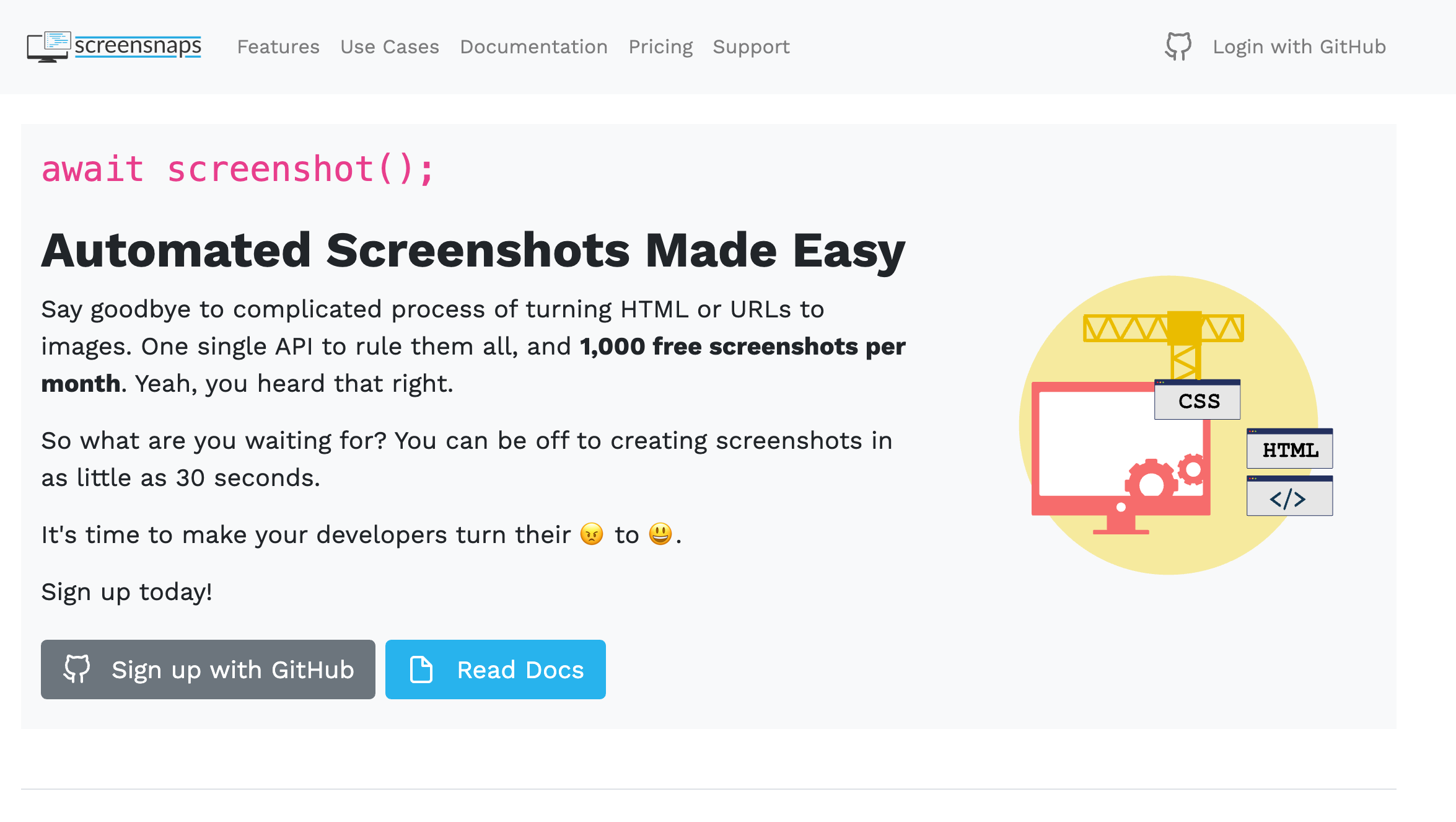The width and height of the screenshot is (1456, 822).
Task: Click Login with GitHub
Action: tap(1299, 46)
